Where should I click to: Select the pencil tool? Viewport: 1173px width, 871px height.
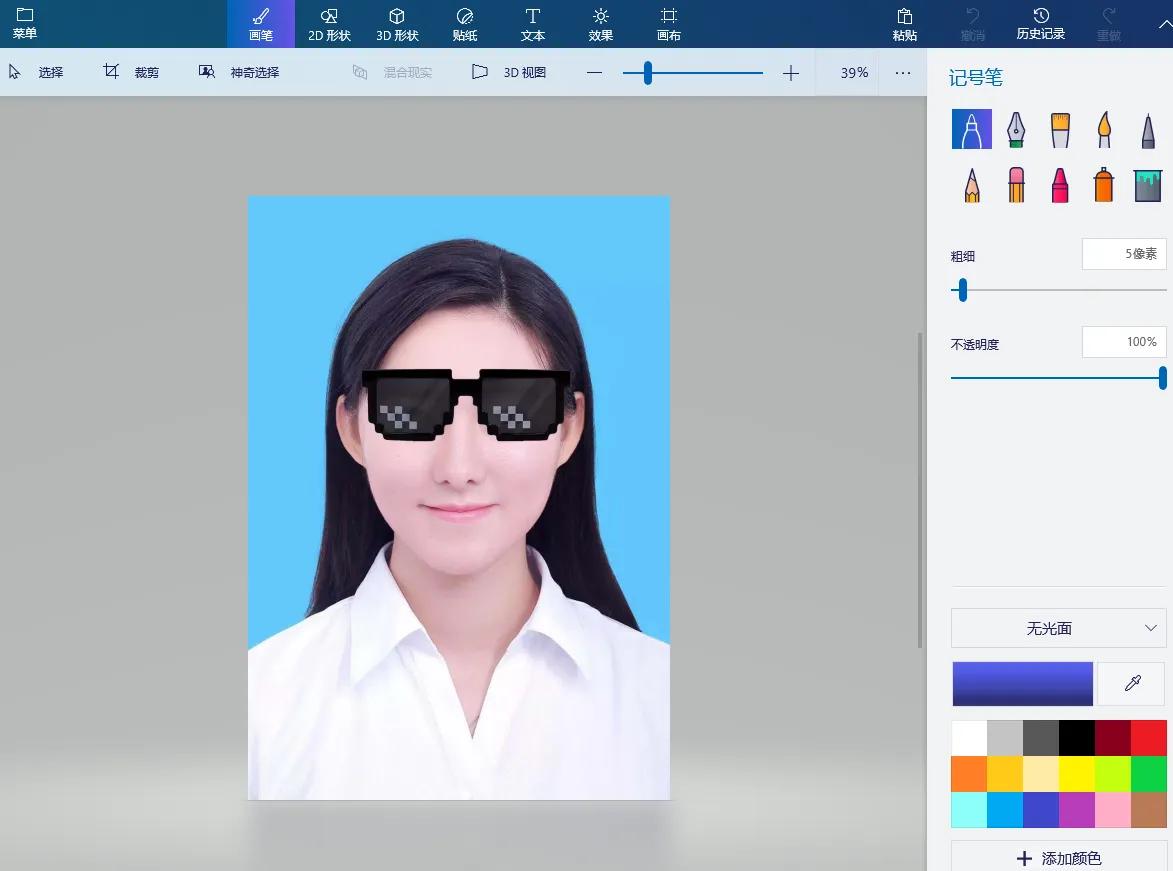(971, 184)
